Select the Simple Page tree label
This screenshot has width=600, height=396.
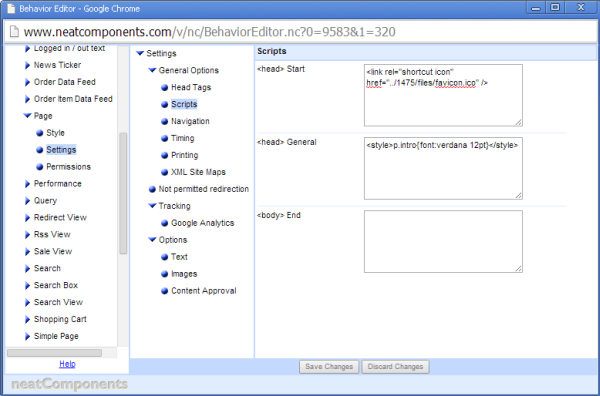pyautogui.click(x=56, y=336)
